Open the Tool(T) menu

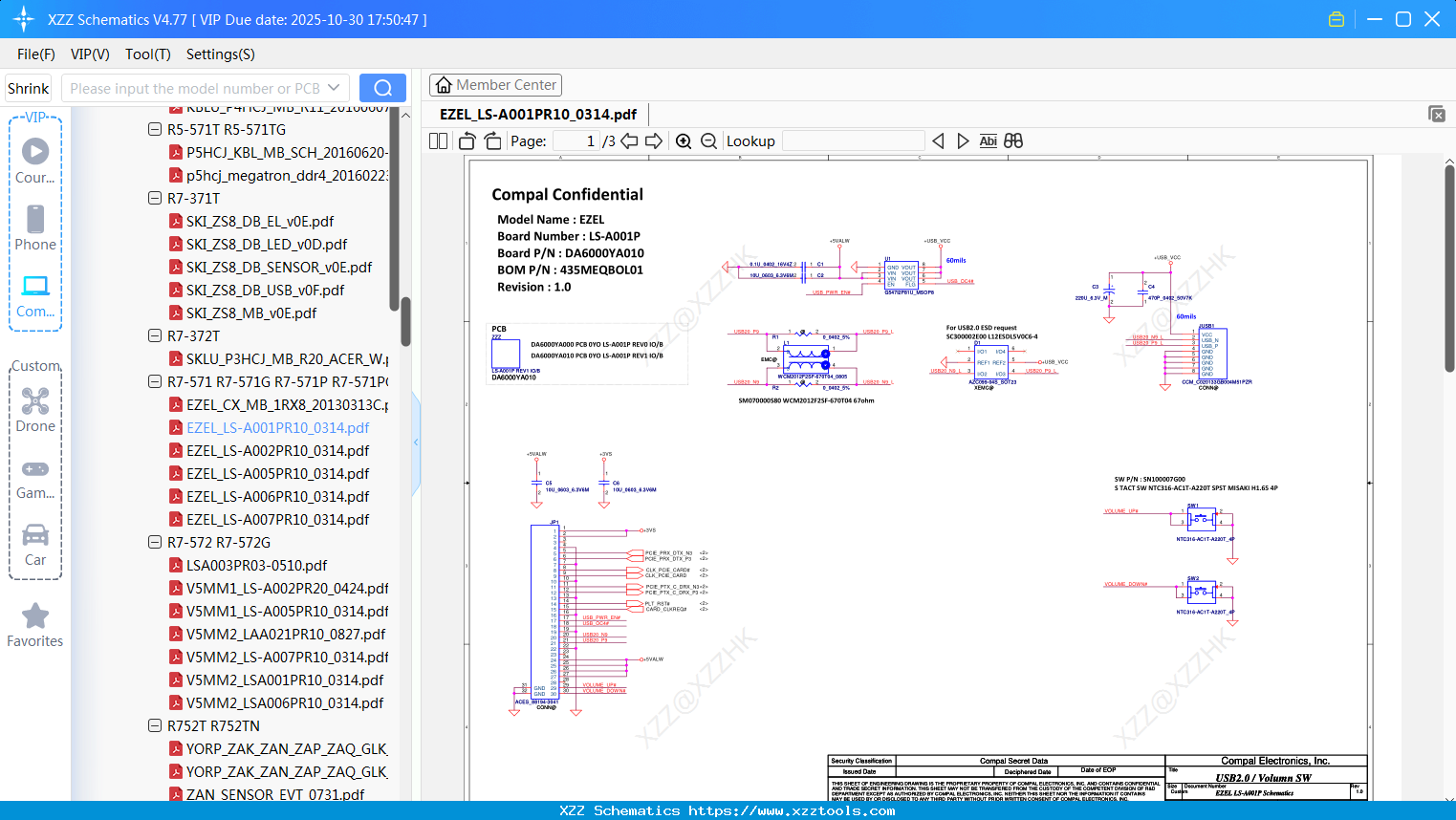click(x=147, y=54)
